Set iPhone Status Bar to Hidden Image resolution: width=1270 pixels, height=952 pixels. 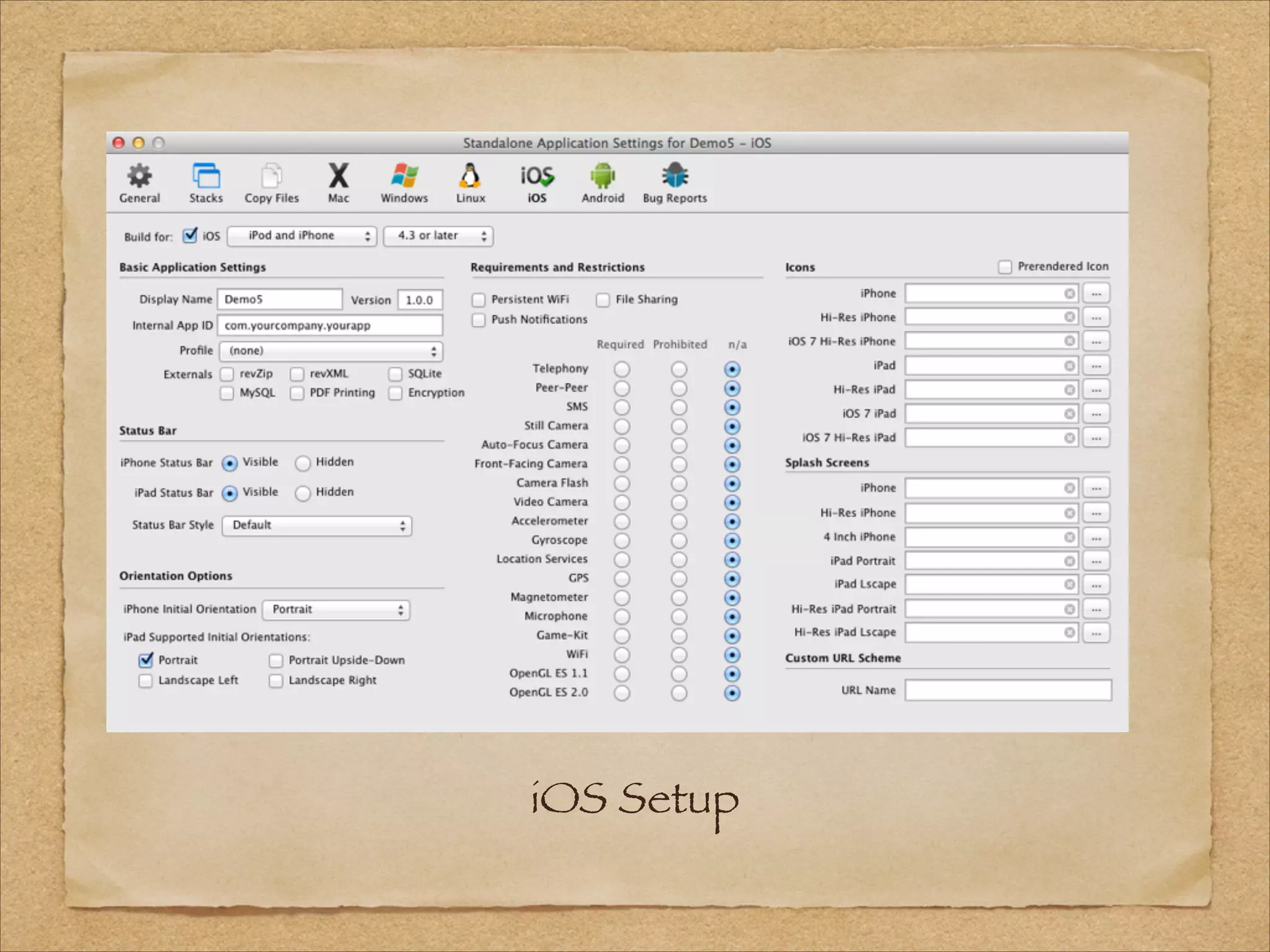tap(303, 464)
